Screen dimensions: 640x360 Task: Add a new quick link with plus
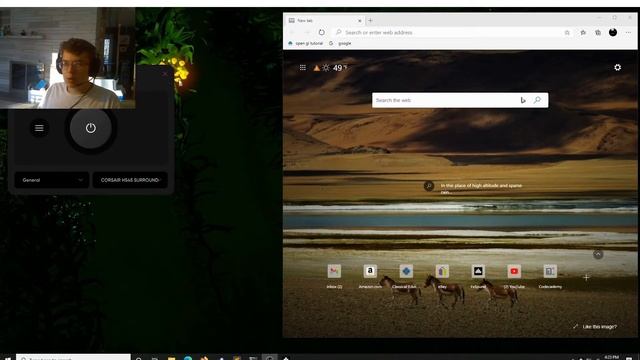pos(586,278)
